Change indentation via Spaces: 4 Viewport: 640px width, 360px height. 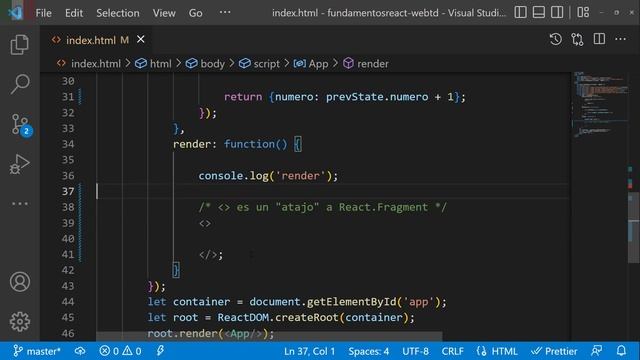coord(369,351)
